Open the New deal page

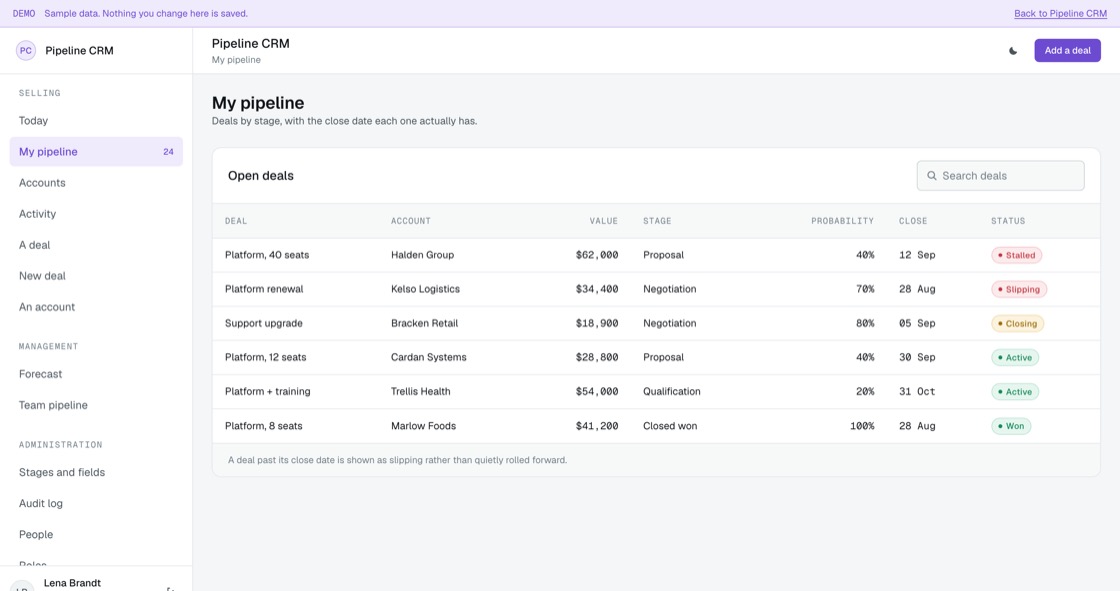coord(96,276)
